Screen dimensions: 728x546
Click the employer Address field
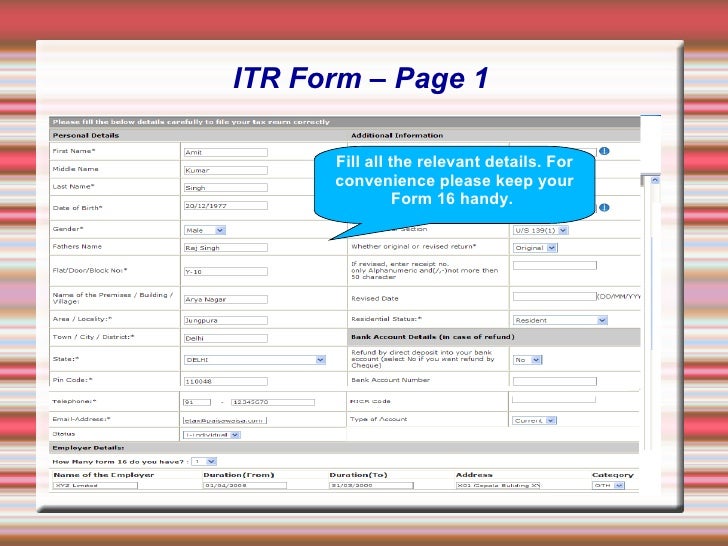498,486
